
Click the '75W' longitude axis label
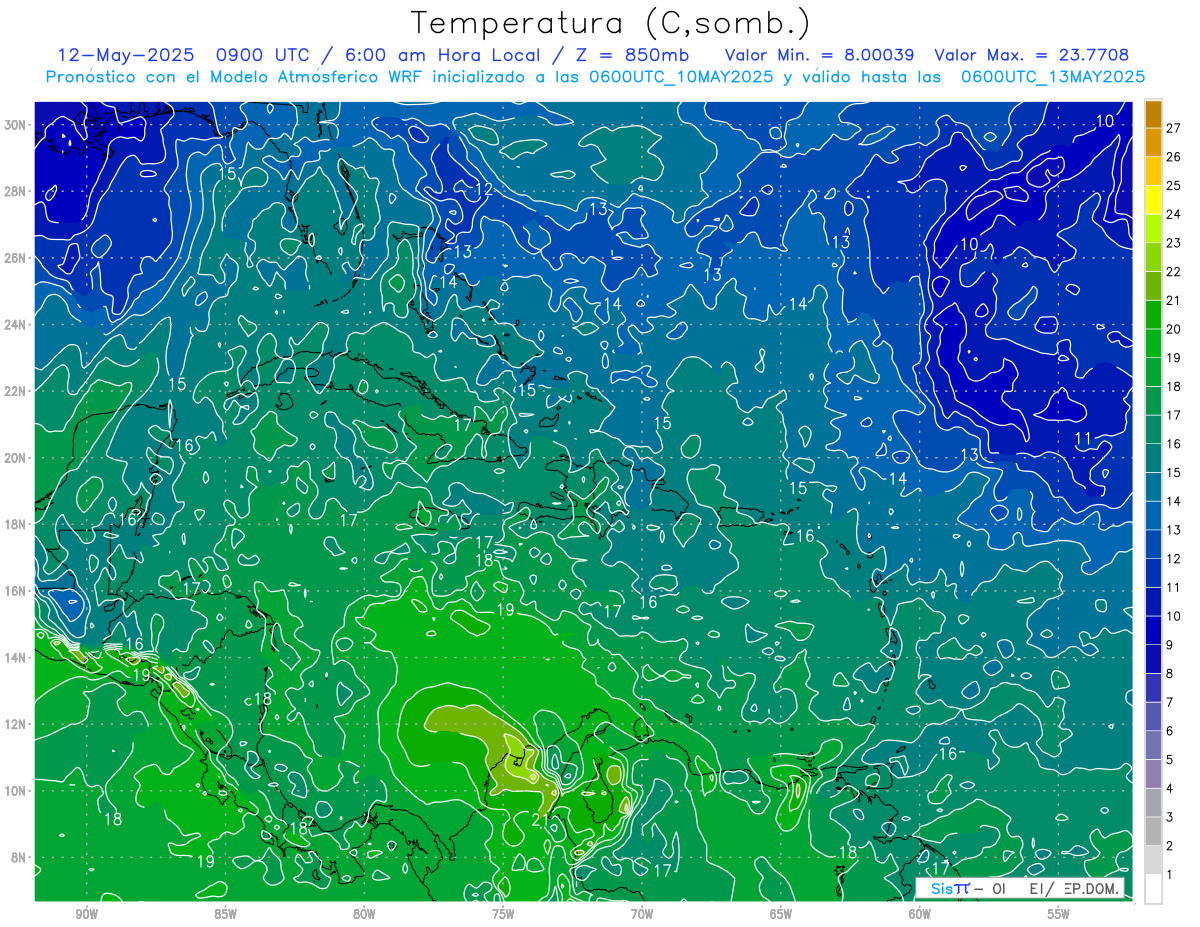click(x=503, y=914)
